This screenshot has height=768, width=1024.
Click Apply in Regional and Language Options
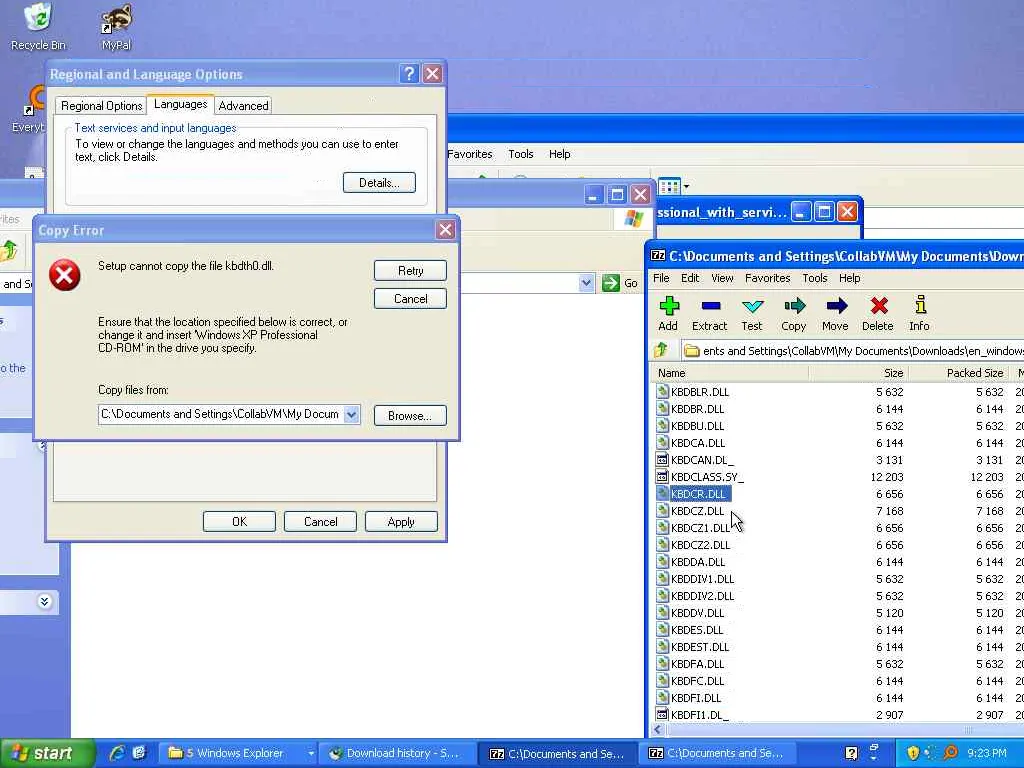click(401, 522)
